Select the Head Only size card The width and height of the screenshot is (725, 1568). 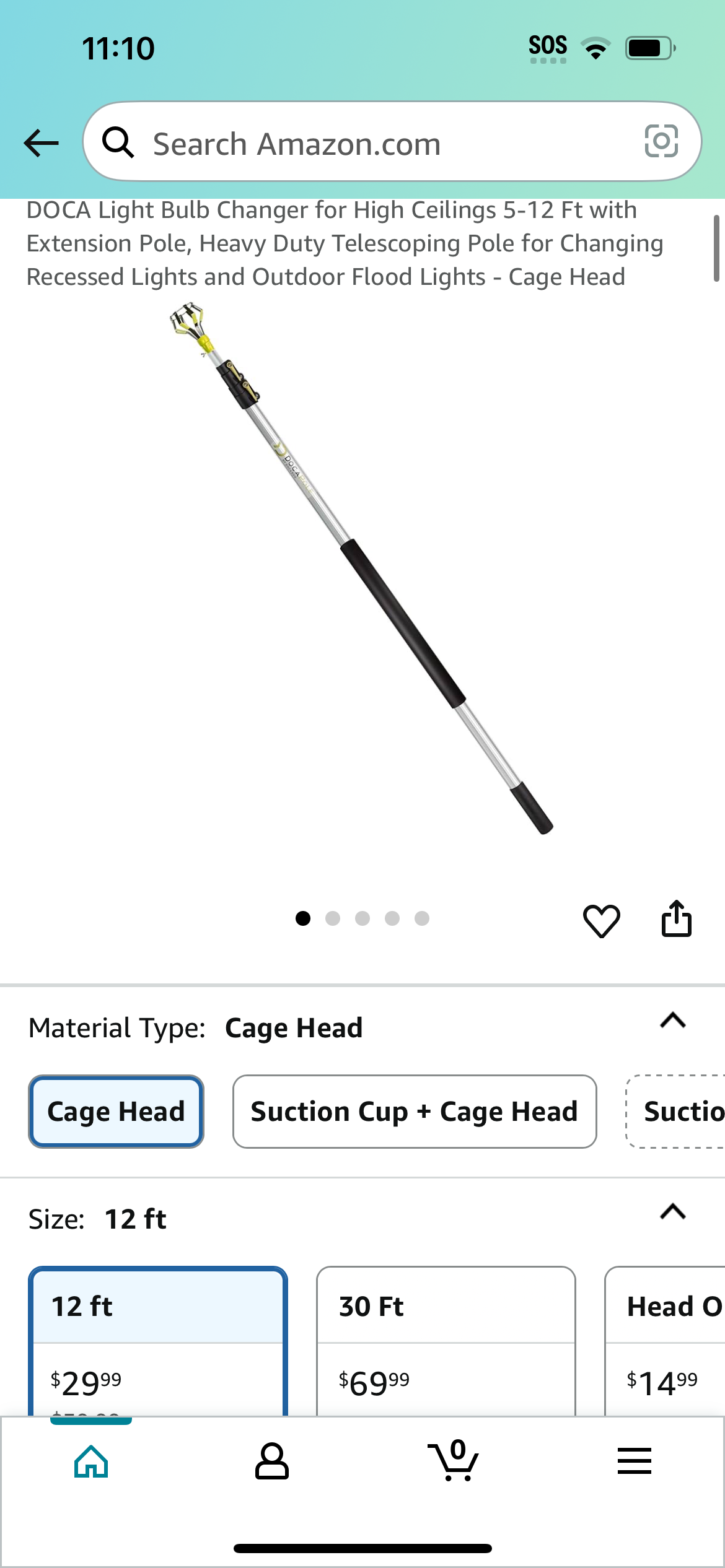tap(665, 1341)
